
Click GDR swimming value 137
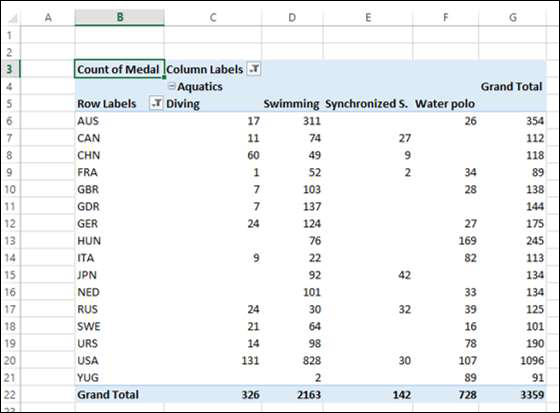pyautogui.click(x=311, y=206)
